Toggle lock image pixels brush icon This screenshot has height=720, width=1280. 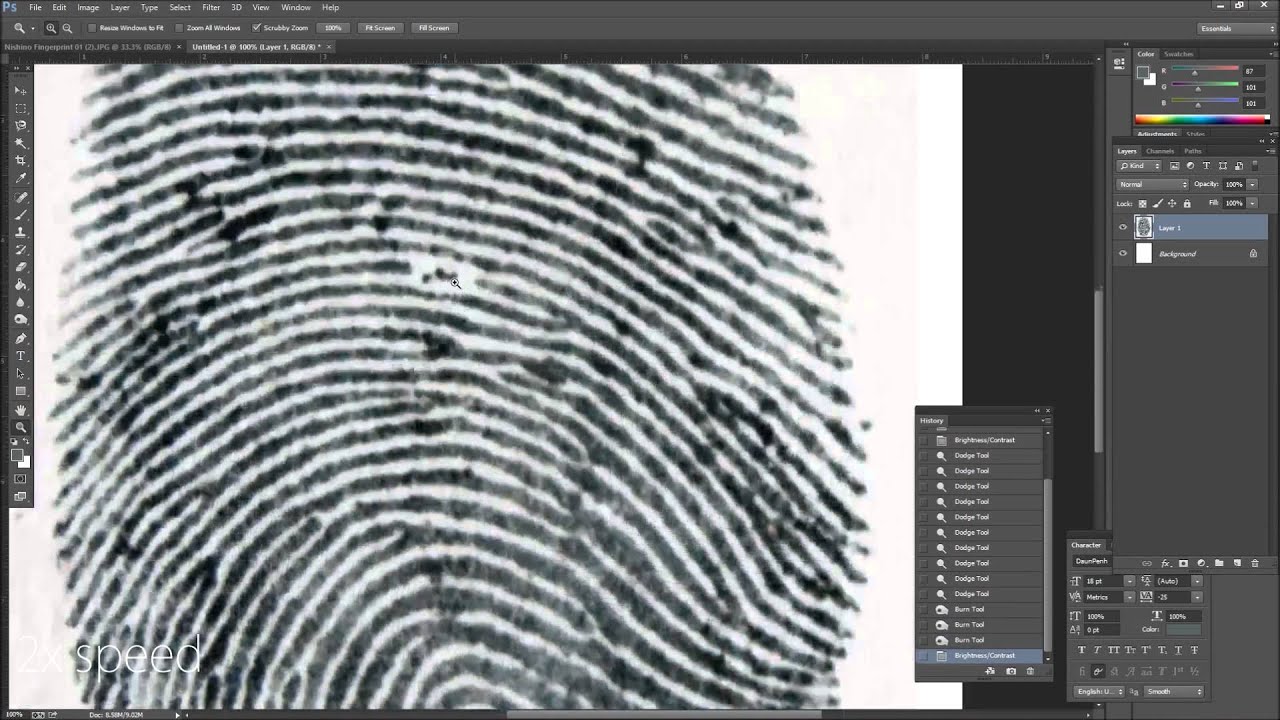(x=1157, y=203)
